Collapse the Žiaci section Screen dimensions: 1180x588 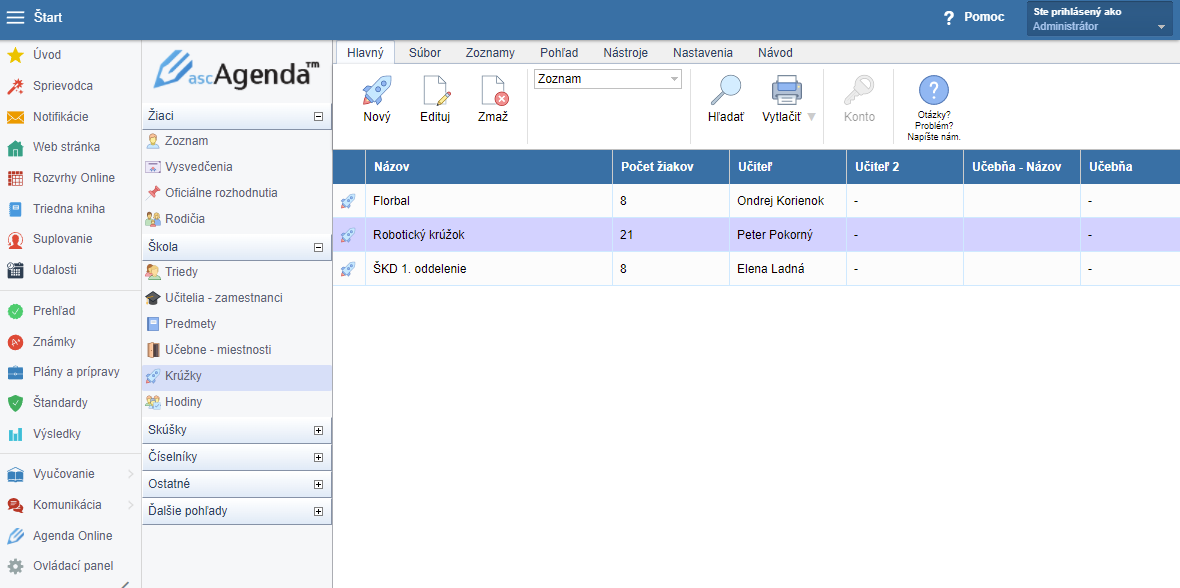click(318, 116)
